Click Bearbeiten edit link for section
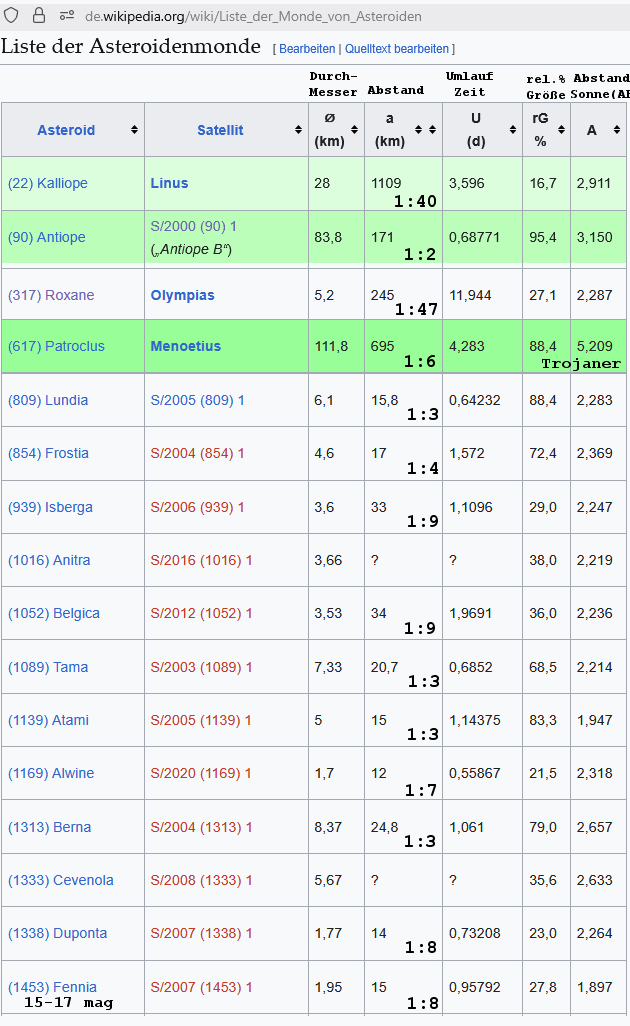Viewport: 630px width, 1026px height. click(307, 48)
